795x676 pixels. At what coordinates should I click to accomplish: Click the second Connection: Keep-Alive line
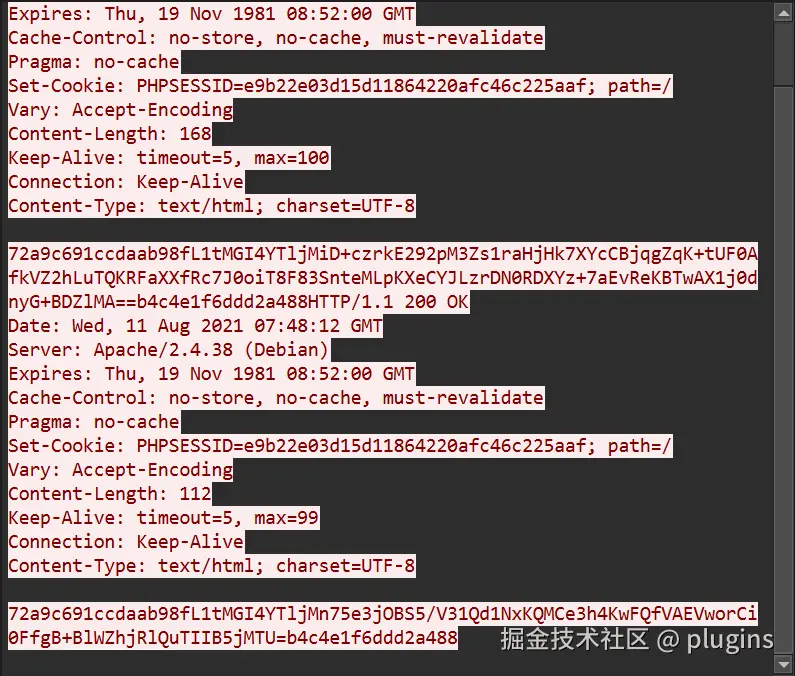click(x=126, y=542)
